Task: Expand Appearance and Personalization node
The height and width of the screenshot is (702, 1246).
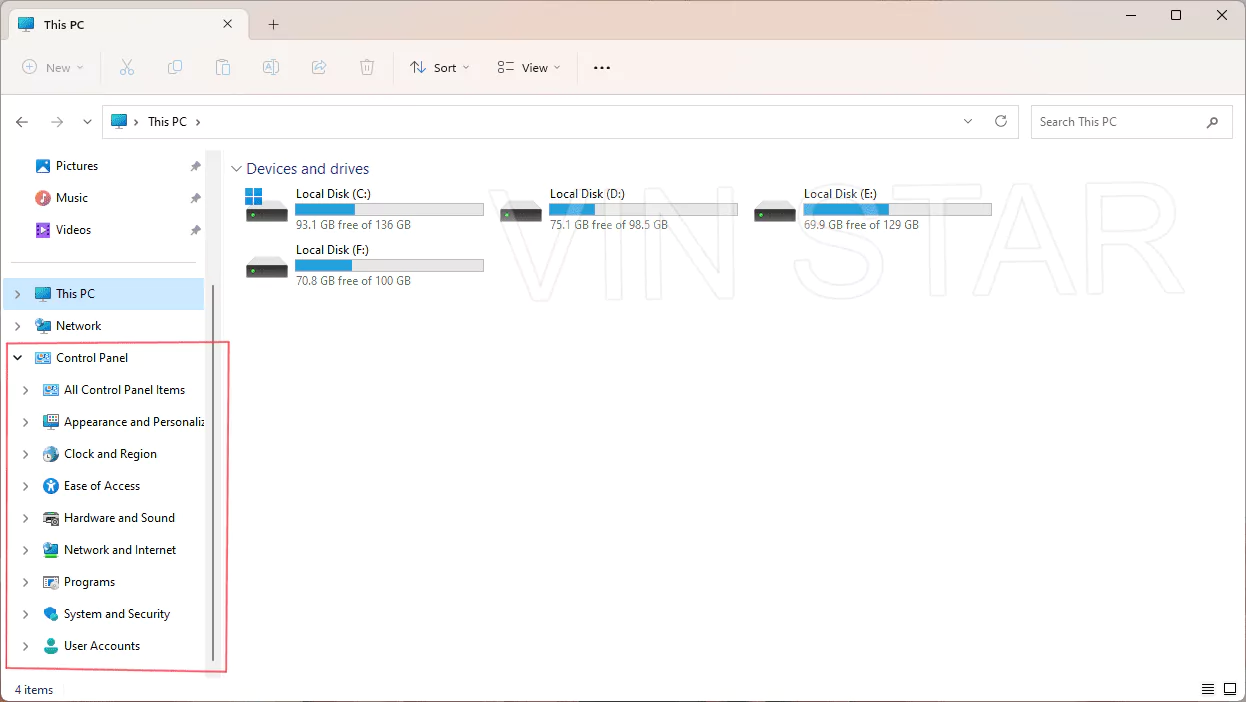Action: [26, 422]
